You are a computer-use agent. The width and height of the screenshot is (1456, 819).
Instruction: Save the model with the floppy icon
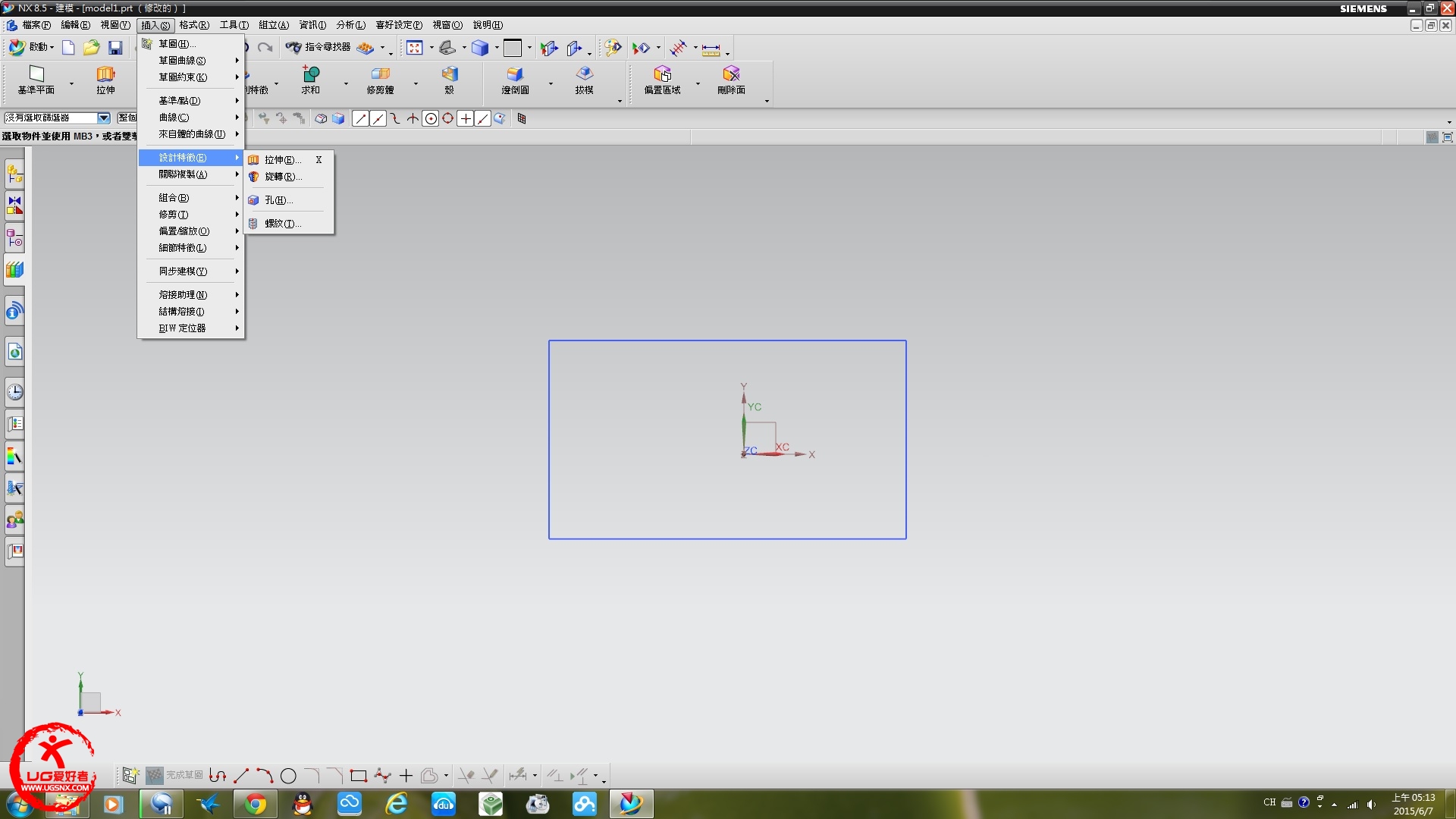click(115, 48)
